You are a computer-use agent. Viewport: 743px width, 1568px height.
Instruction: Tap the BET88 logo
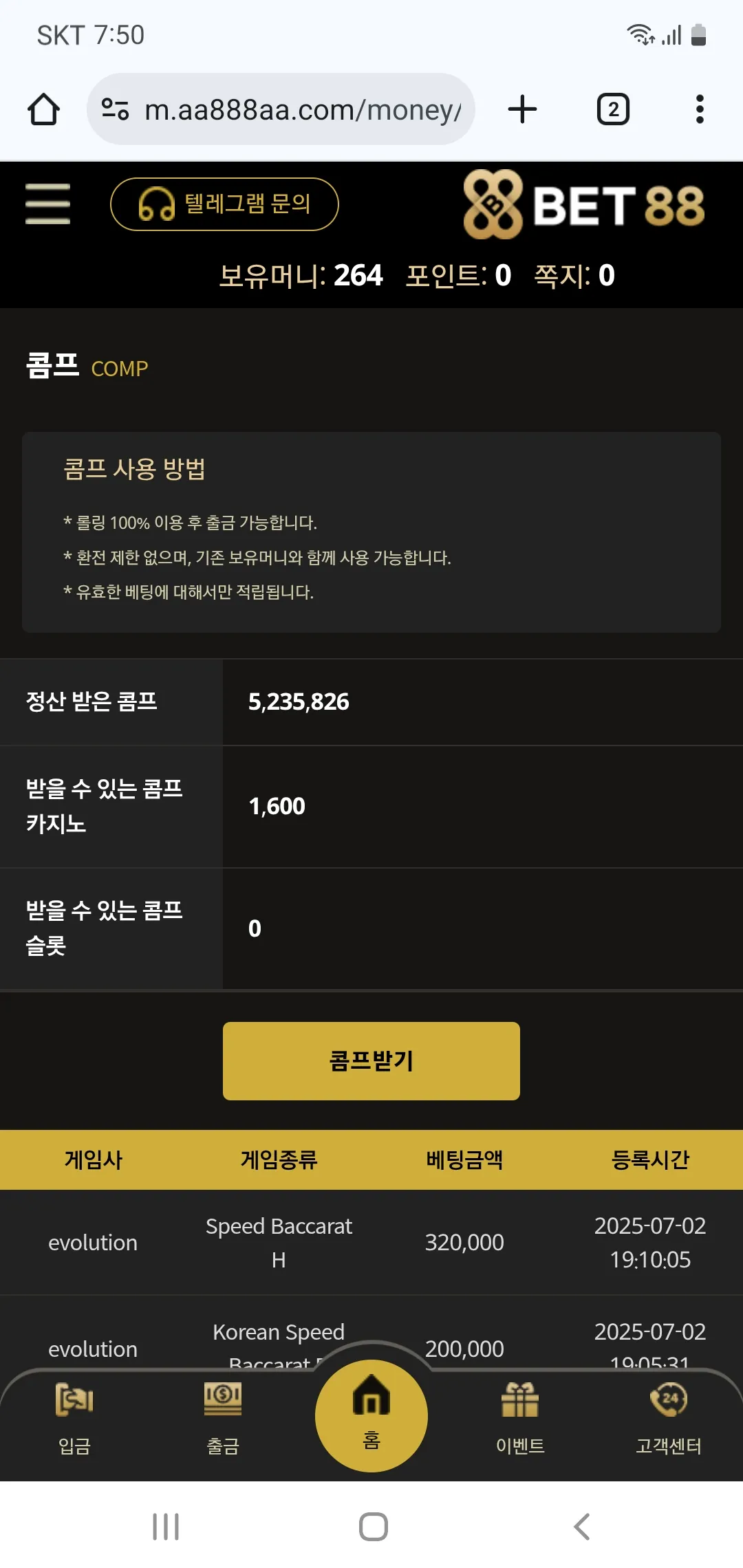click(x=584, y=204)
